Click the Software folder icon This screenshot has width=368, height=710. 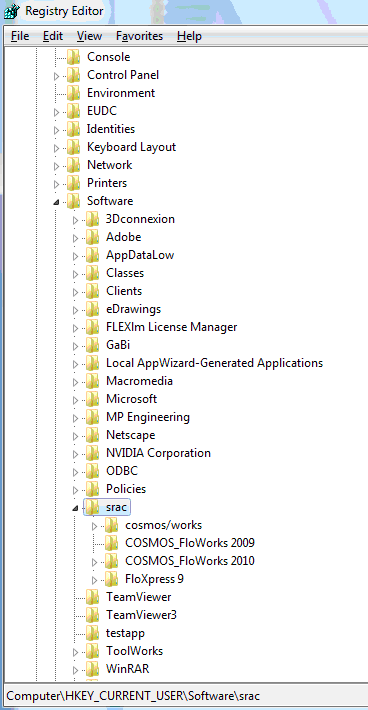click(x=73, y=201)
